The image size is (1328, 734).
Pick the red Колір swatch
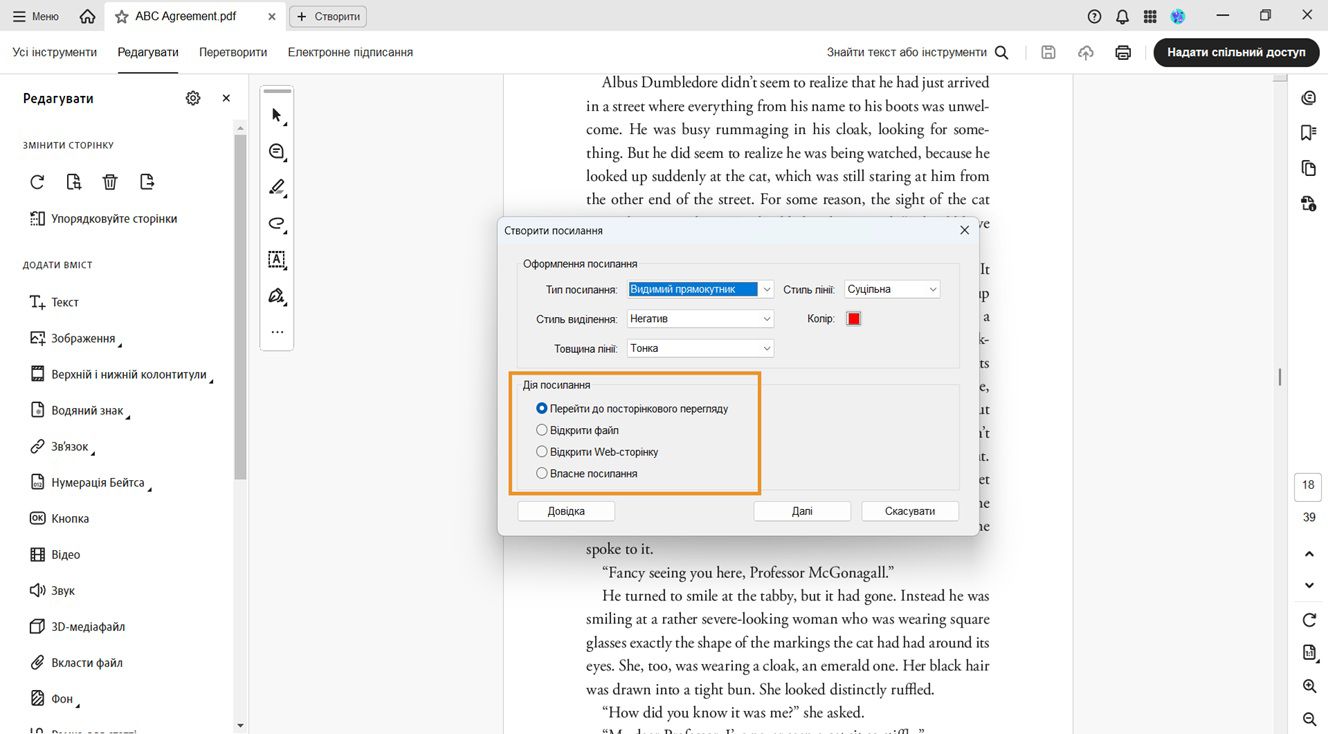pos(853,319)
